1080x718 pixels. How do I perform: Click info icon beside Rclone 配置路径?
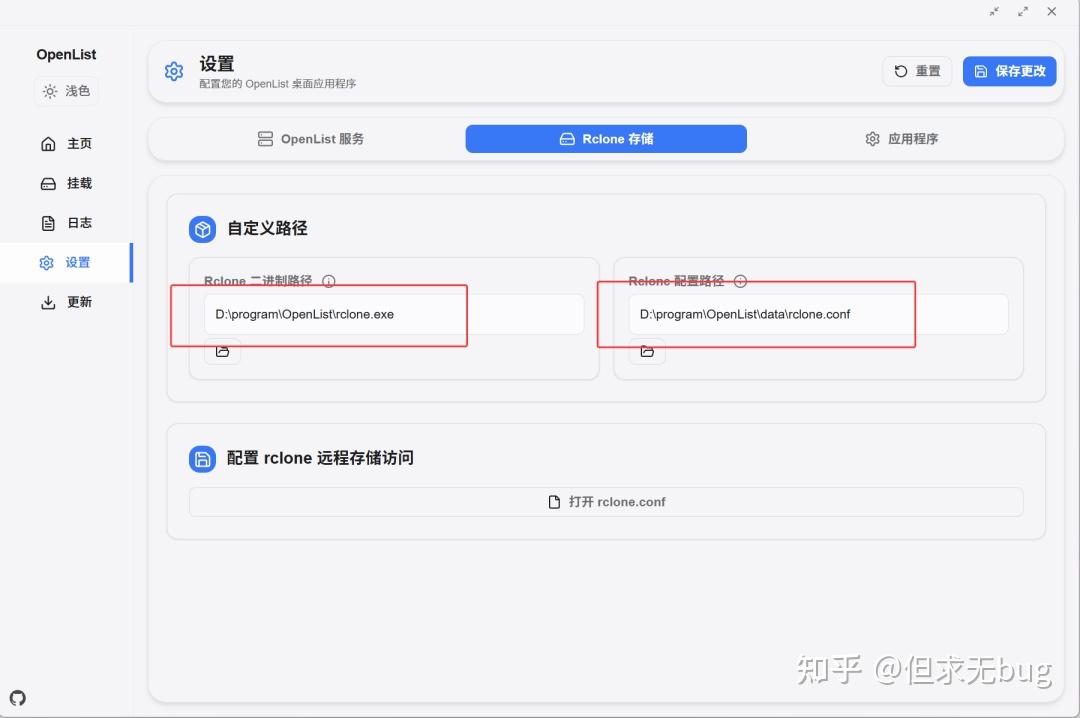click(x=740, y=280)
